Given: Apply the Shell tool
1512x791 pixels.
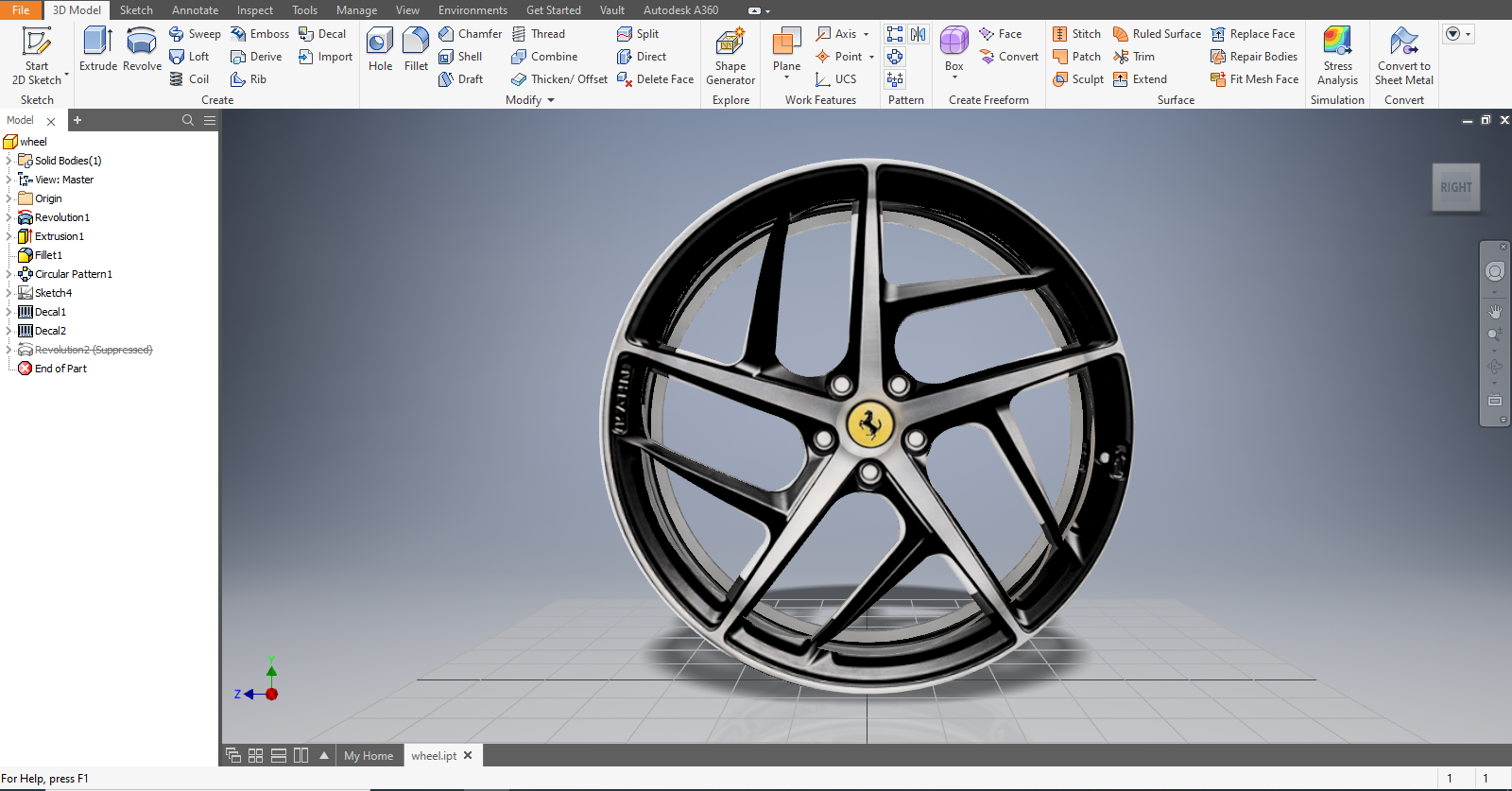Looking at the screenshot, I should pos(460,57).
